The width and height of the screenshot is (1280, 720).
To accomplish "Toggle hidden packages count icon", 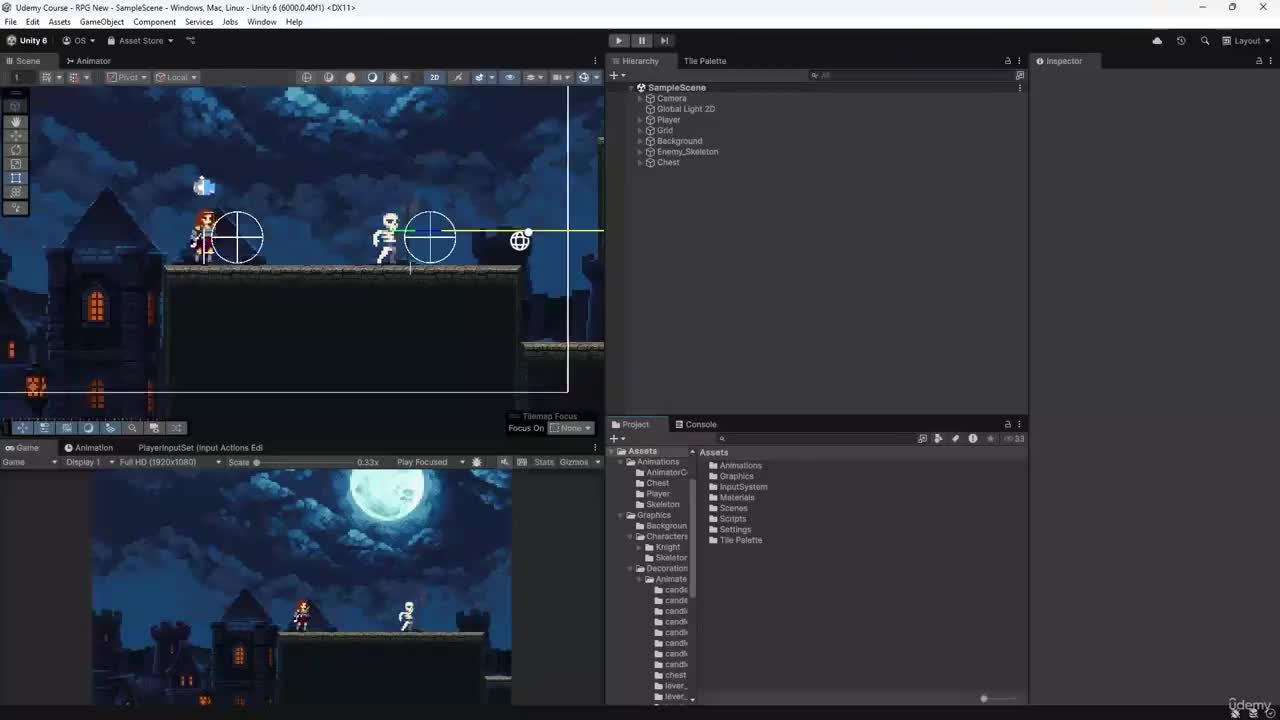I will pos(1015,438).
